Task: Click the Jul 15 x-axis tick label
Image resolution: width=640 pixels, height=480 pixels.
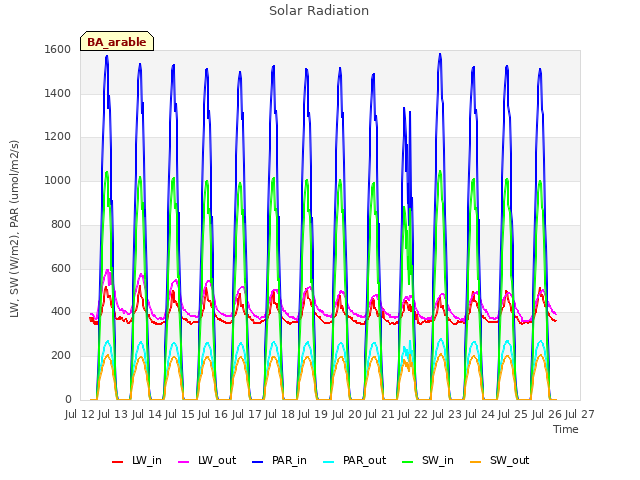Action: tap(180, 414)
